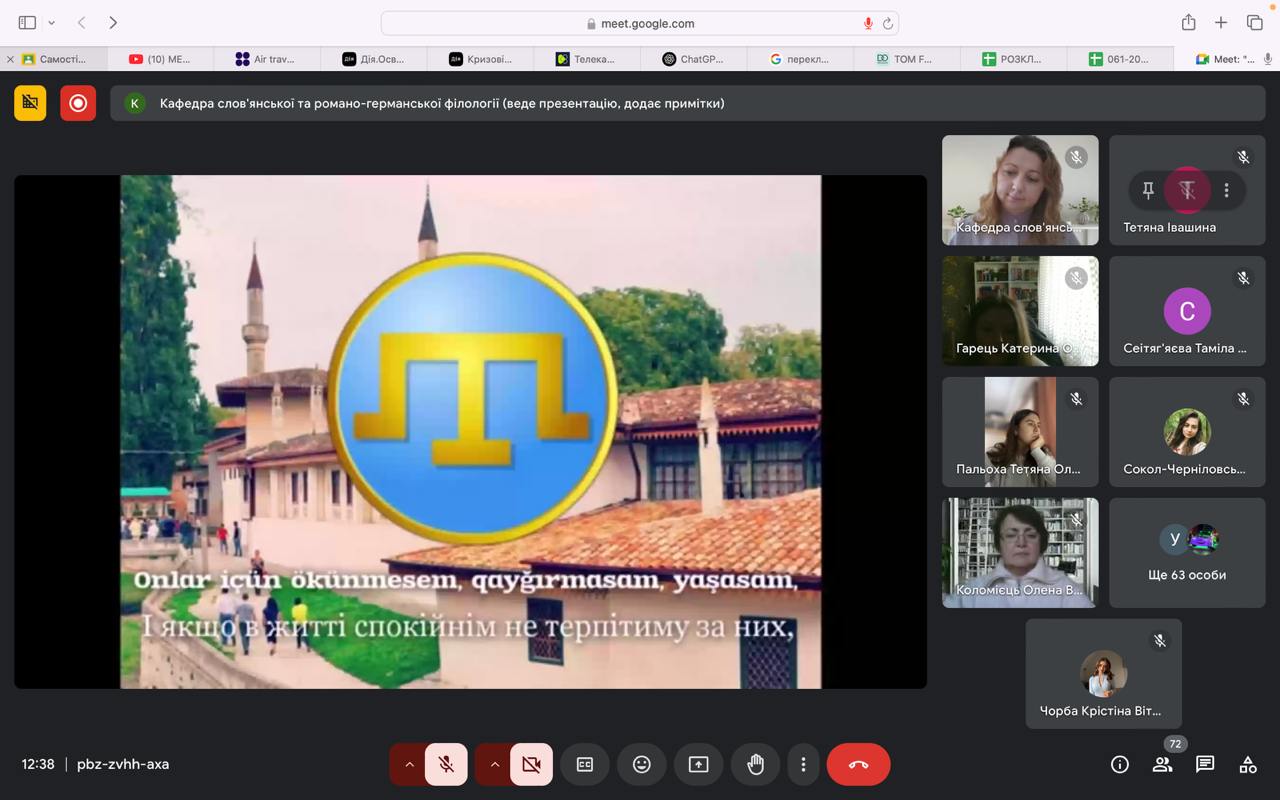Leave the call
The image size is (1280, 800).
pos(858,764)
